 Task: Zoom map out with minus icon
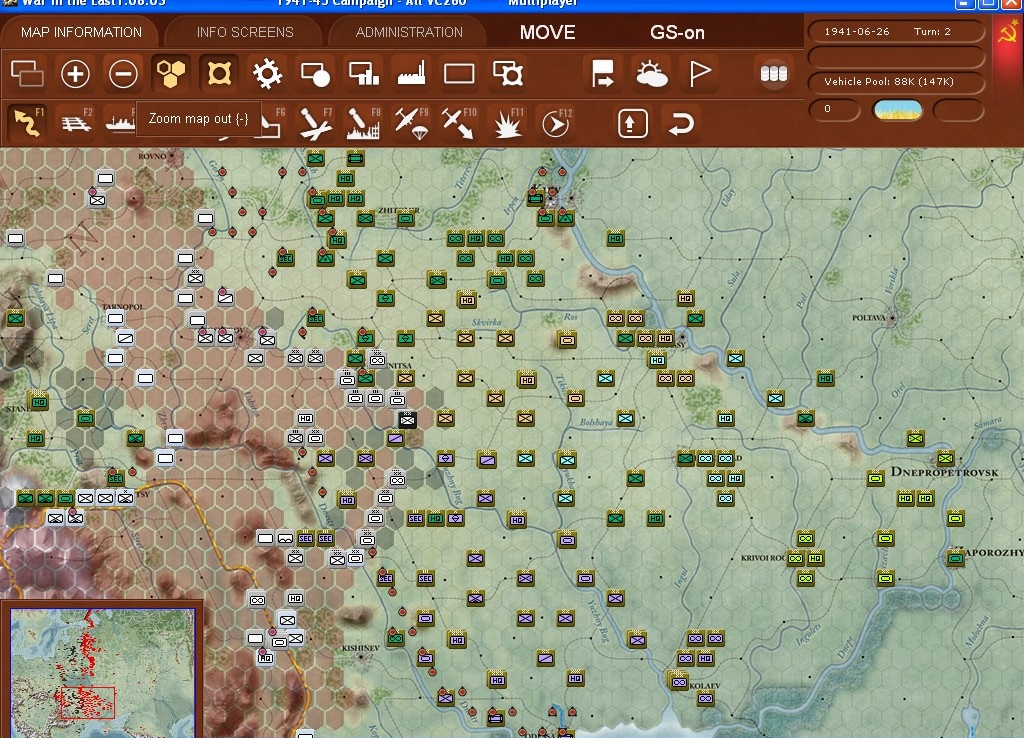tap(123, 73)
